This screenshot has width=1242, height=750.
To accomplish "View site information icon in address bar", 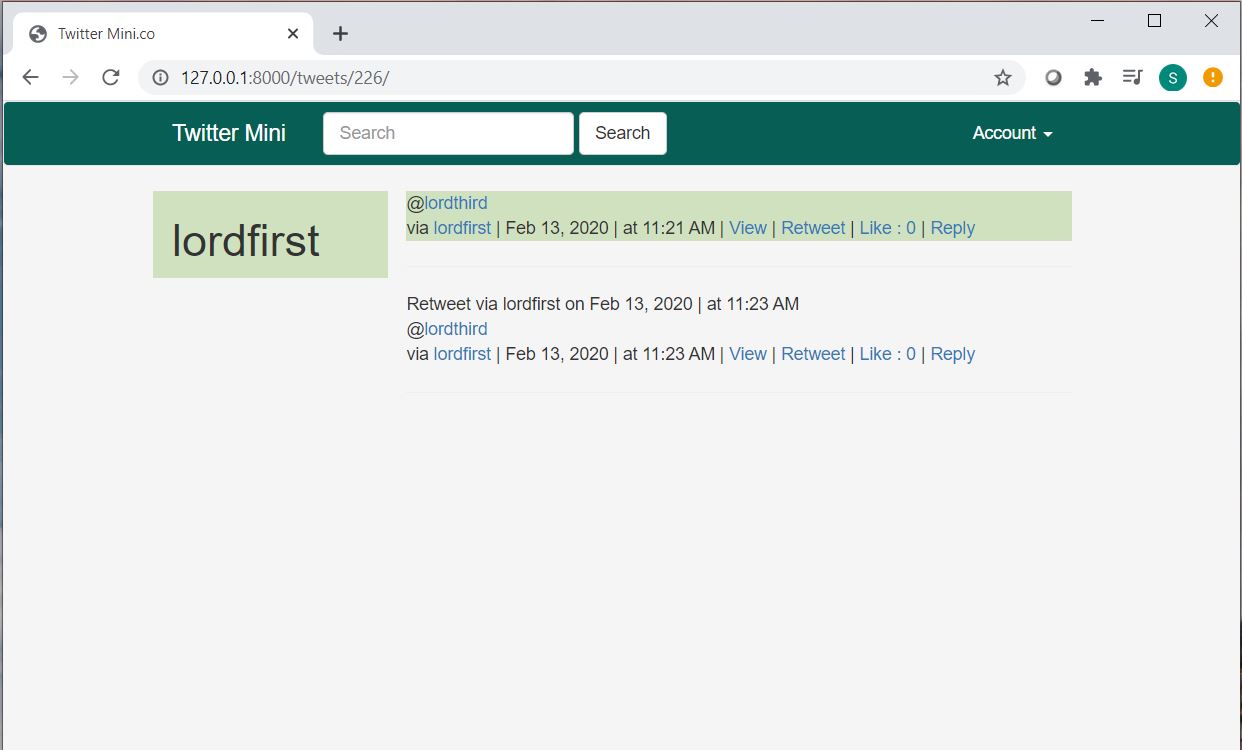I will 160,77.
